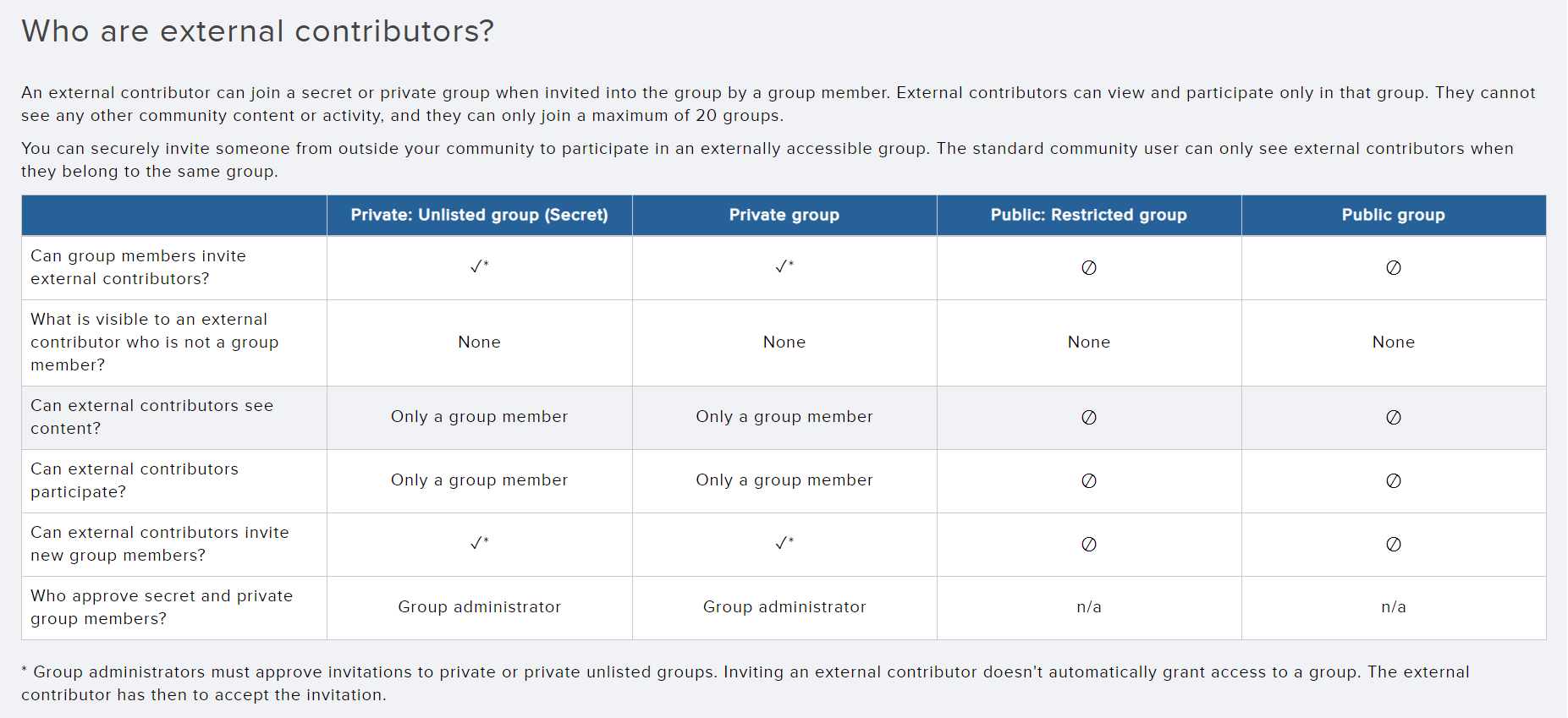Click Group administrator cell under Private group

click(x=784, y=607)
